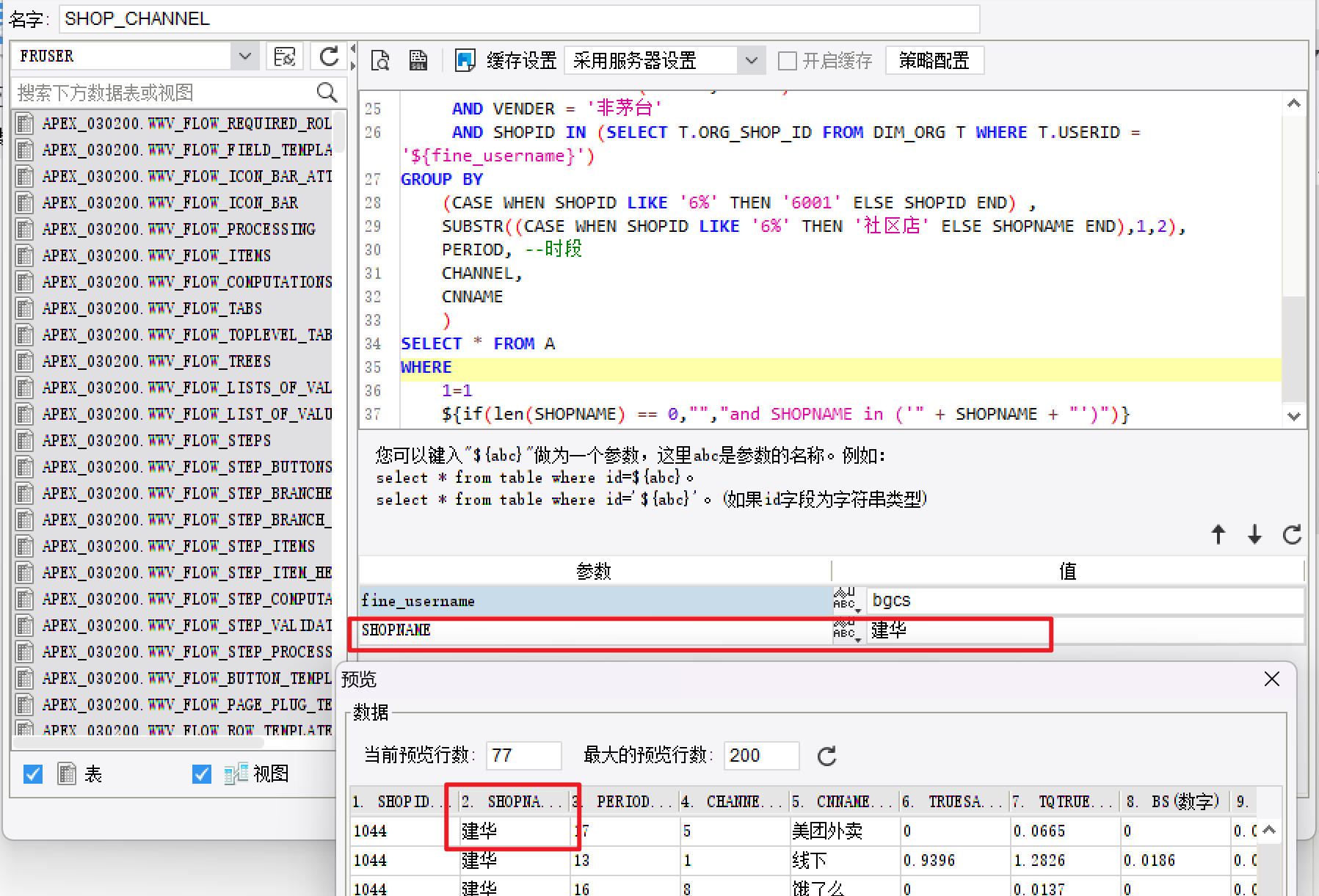This screenshot has height=896, width=1319.
Task: Click the save query toolbar icon
Action: tap(418, 60)
